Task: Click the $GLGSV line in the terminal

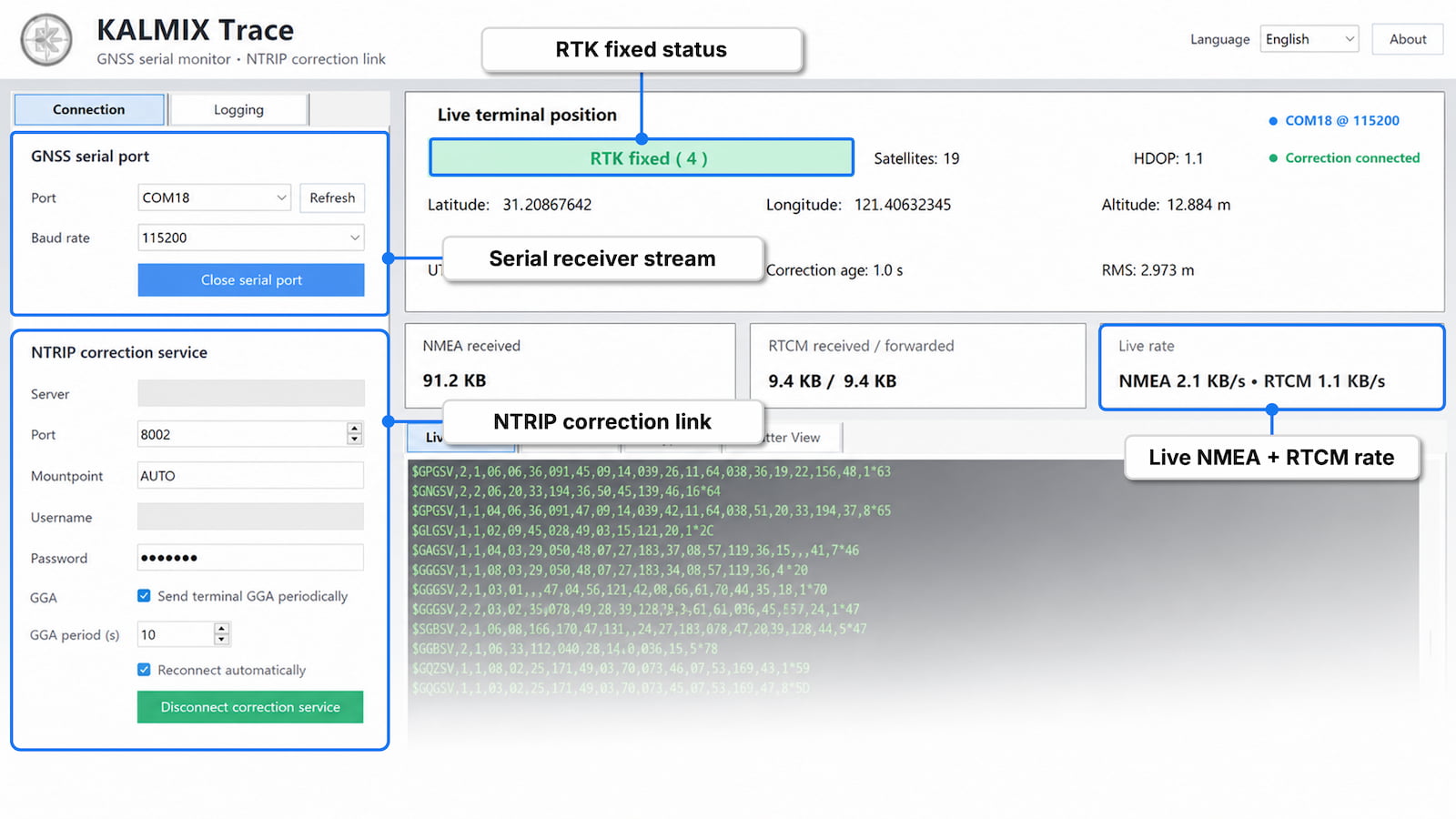Action: (x=562, y=531)
